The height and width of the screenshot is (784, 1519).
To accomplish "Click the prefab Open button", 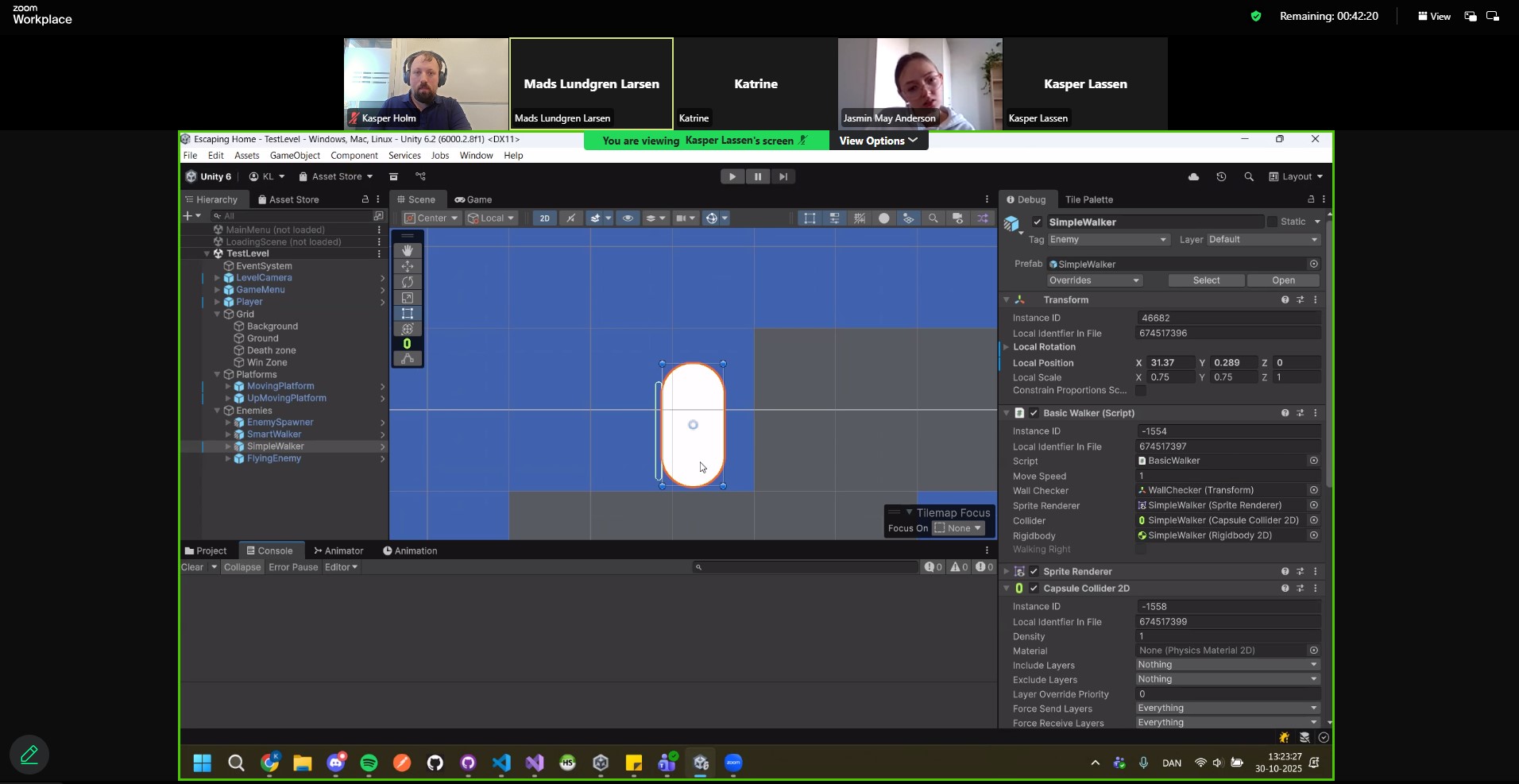I will 1283,280.
